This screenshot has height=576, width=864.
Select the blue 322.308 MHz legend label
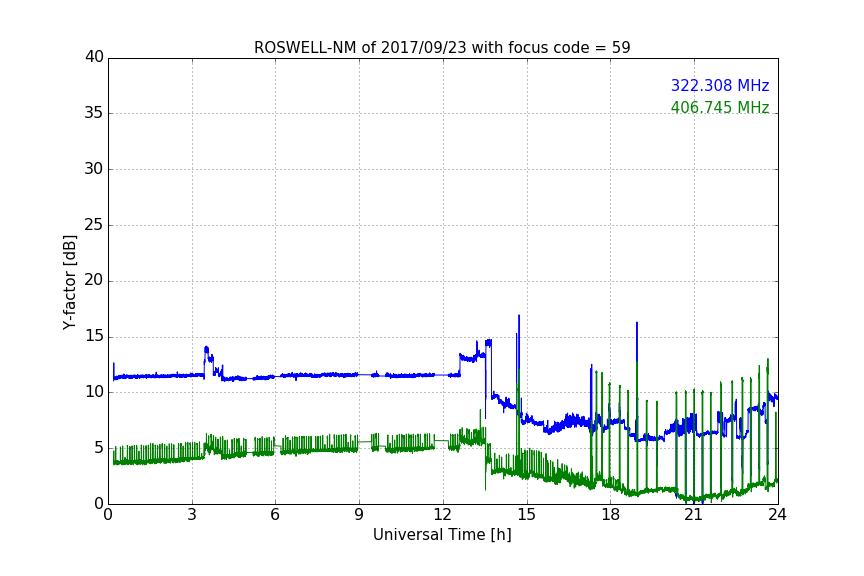point(720,85)
